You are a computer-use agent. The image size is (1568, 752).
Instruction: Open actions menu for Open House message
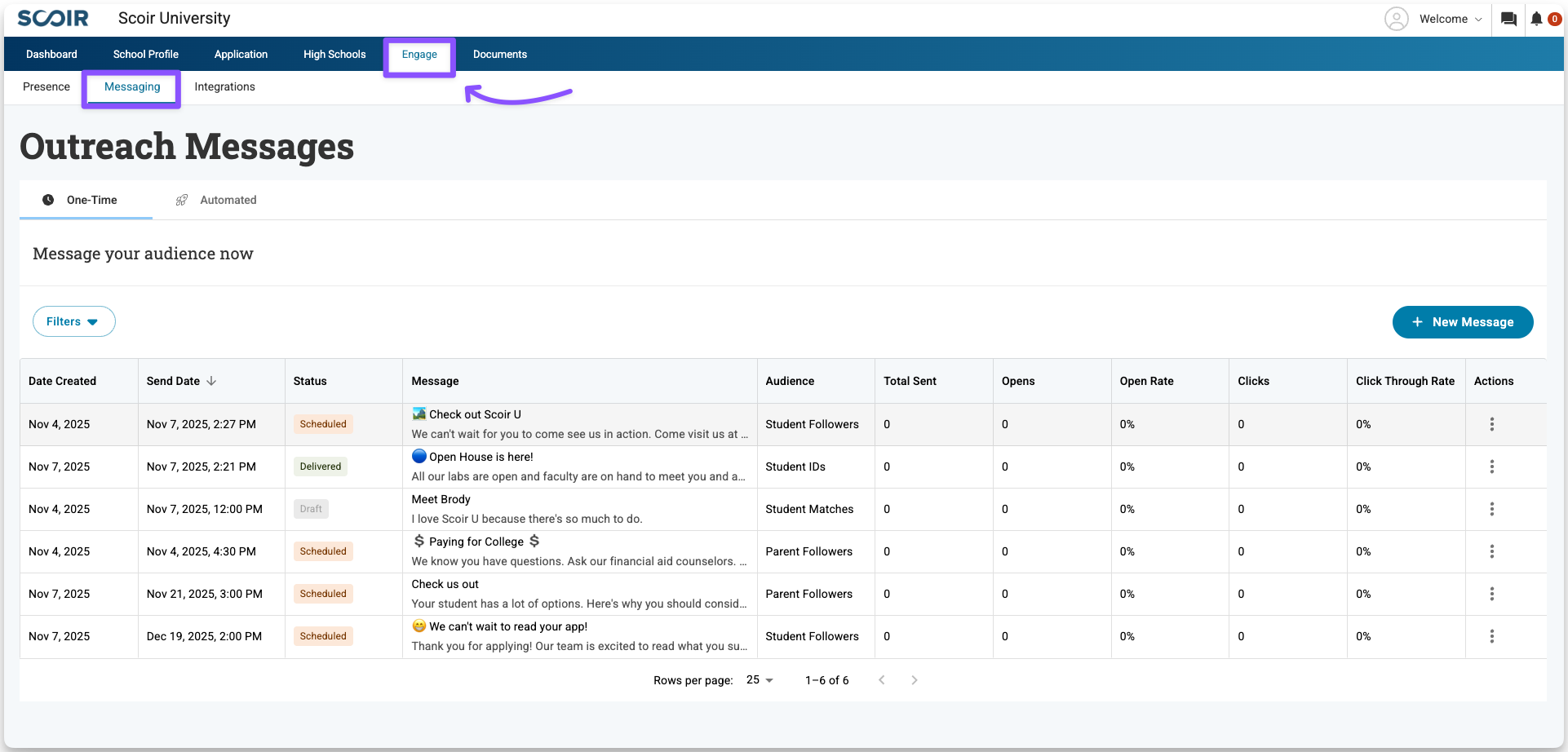coord(1491,467)
